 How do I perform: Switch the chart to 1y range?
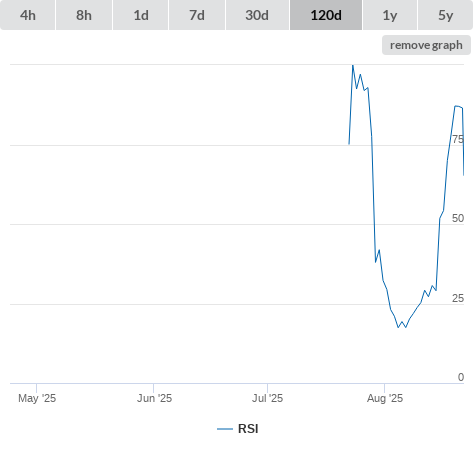click(390, 15)
